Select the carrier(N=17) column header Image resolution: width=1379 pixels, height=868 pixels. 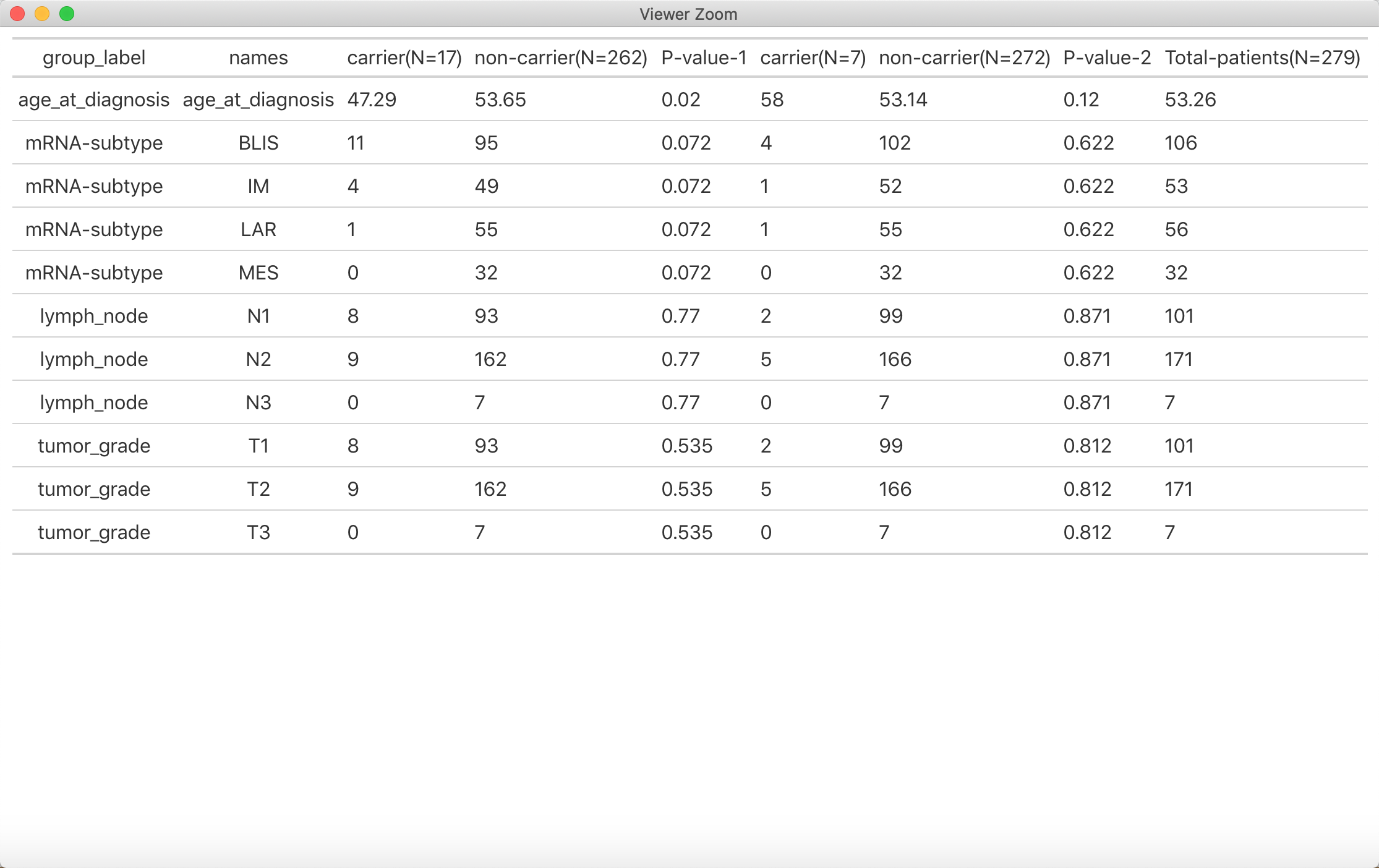(404, 57)
